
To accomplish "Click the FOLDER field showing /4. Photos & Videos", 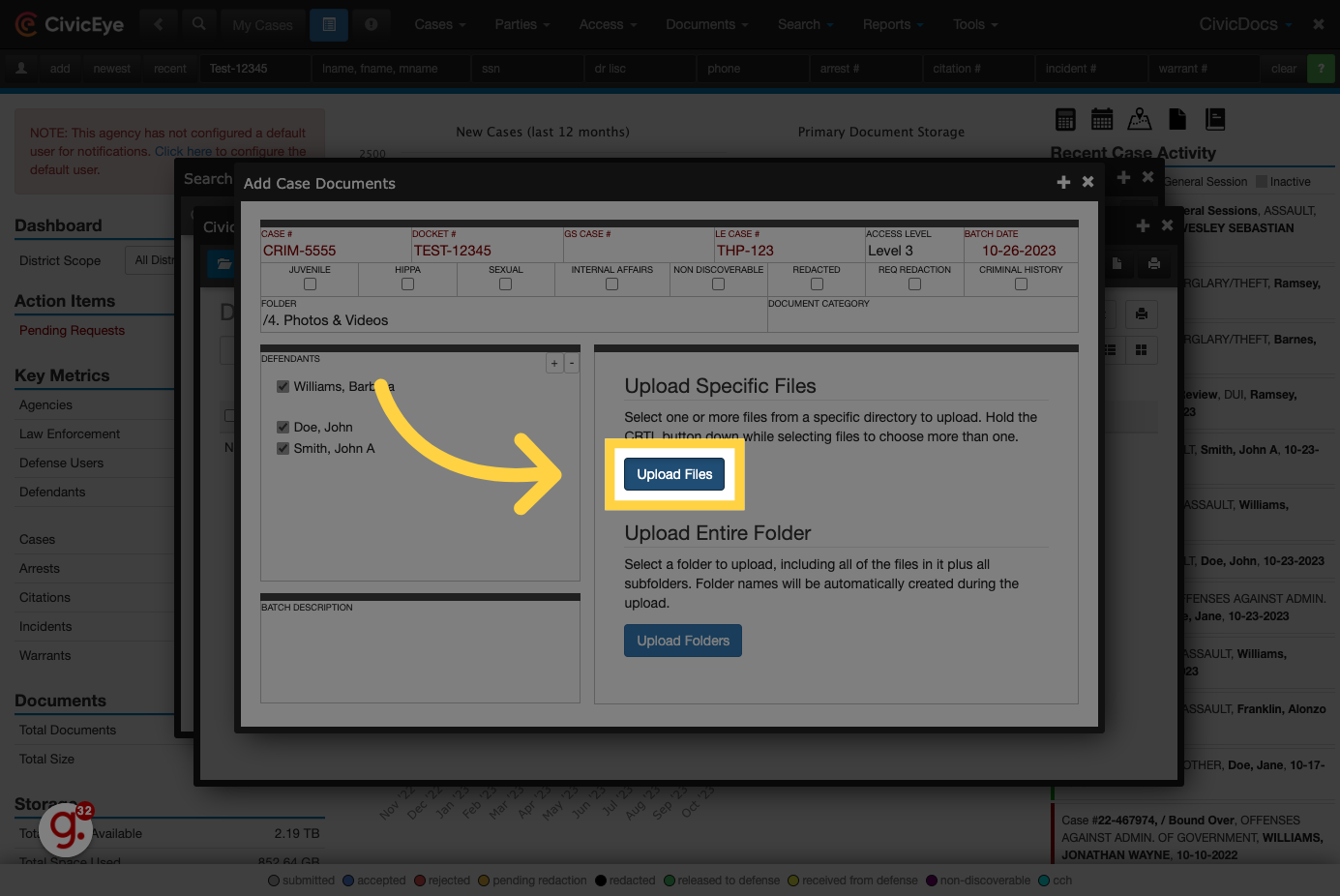I will 514,314.
